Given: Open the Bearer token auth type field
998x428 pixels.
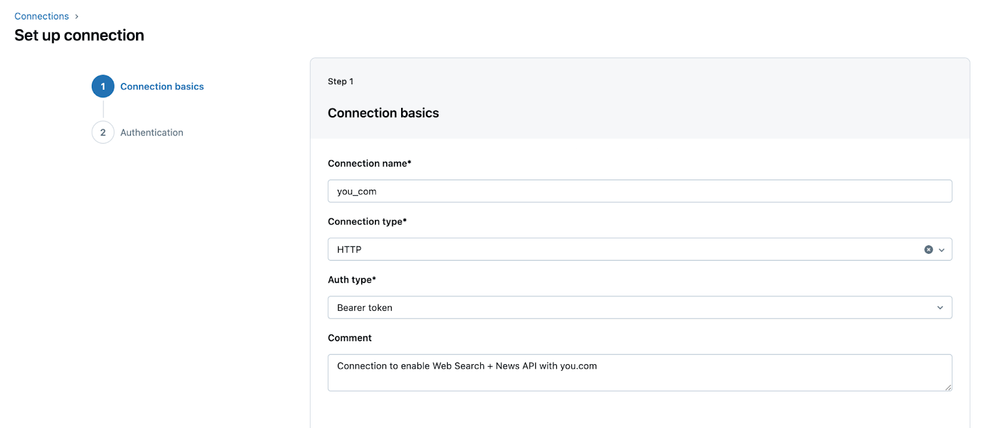Looking at the screenshot, I should [x=620, y=307].
